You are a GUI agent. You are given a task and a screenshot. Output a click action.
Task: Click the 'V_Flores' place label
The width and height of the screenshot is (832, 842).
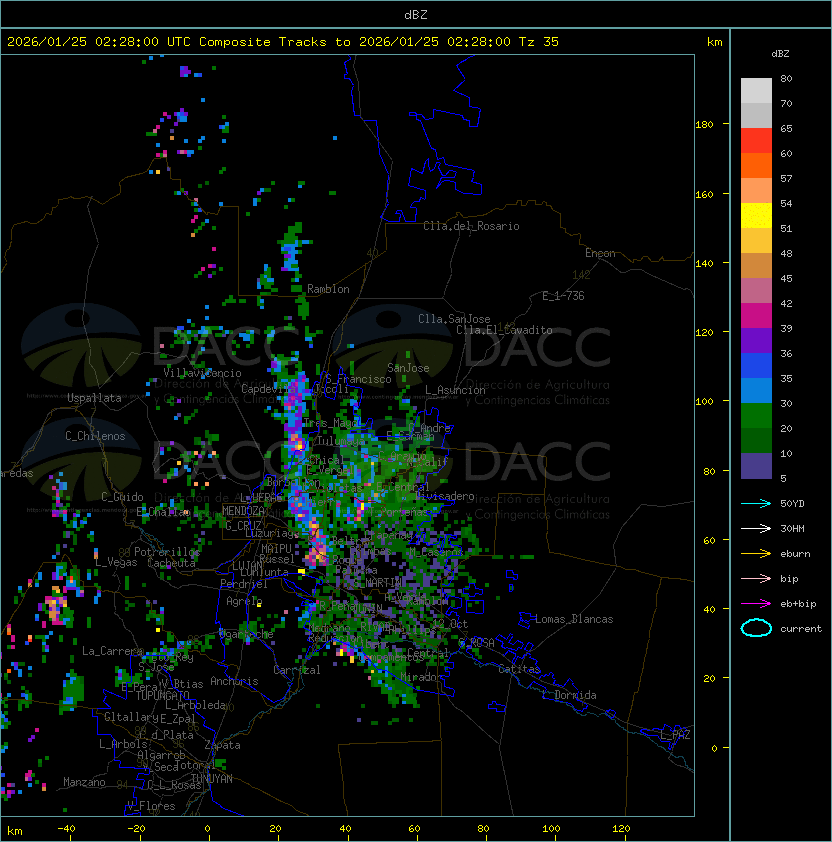151,806
